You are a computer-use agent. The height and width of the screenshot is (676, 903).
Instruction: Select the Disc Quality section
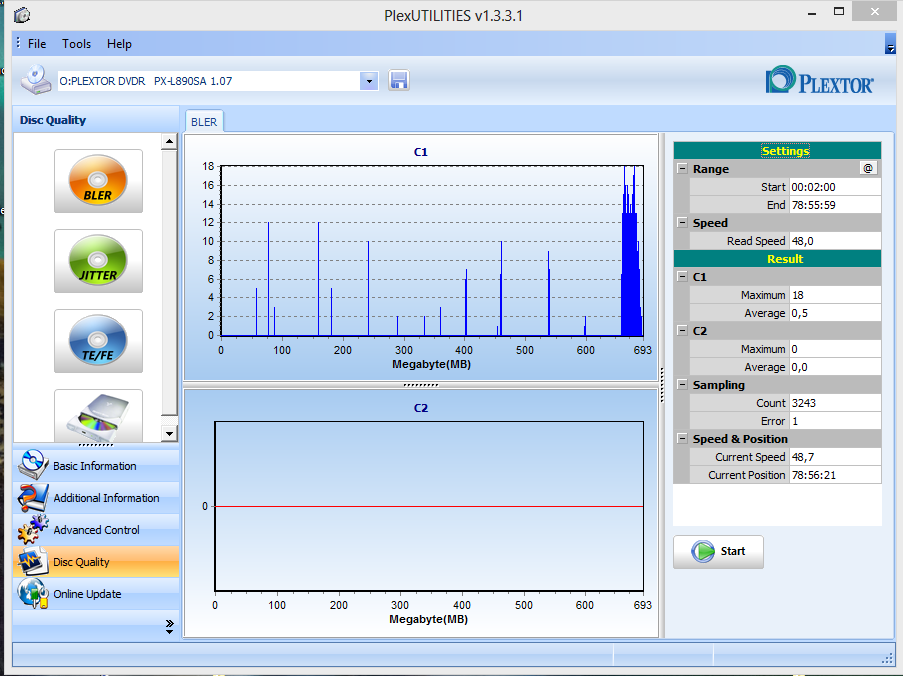(96, 562)
